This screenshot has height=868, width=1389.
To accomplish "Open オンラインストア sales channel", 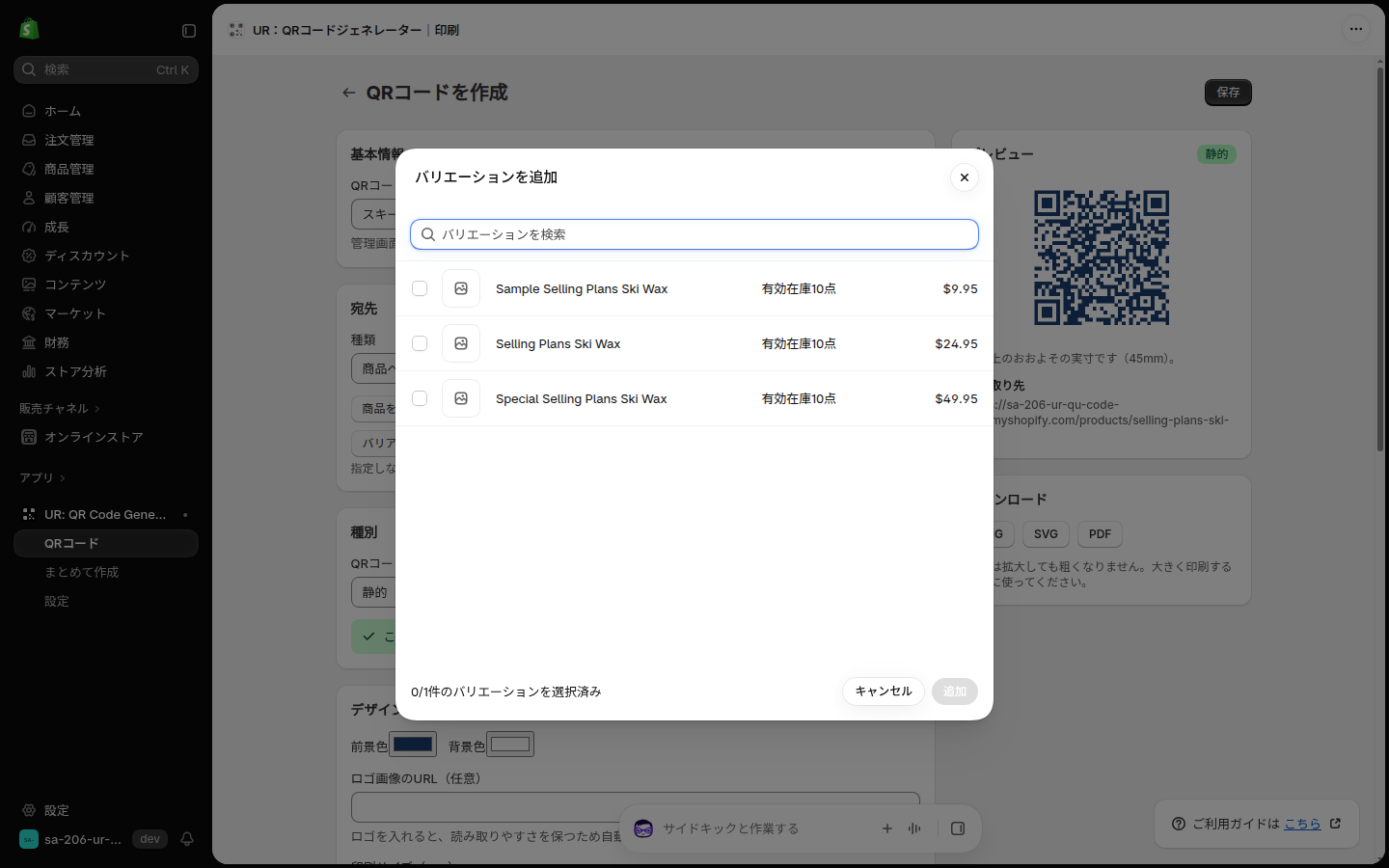I will coord(106,437).
